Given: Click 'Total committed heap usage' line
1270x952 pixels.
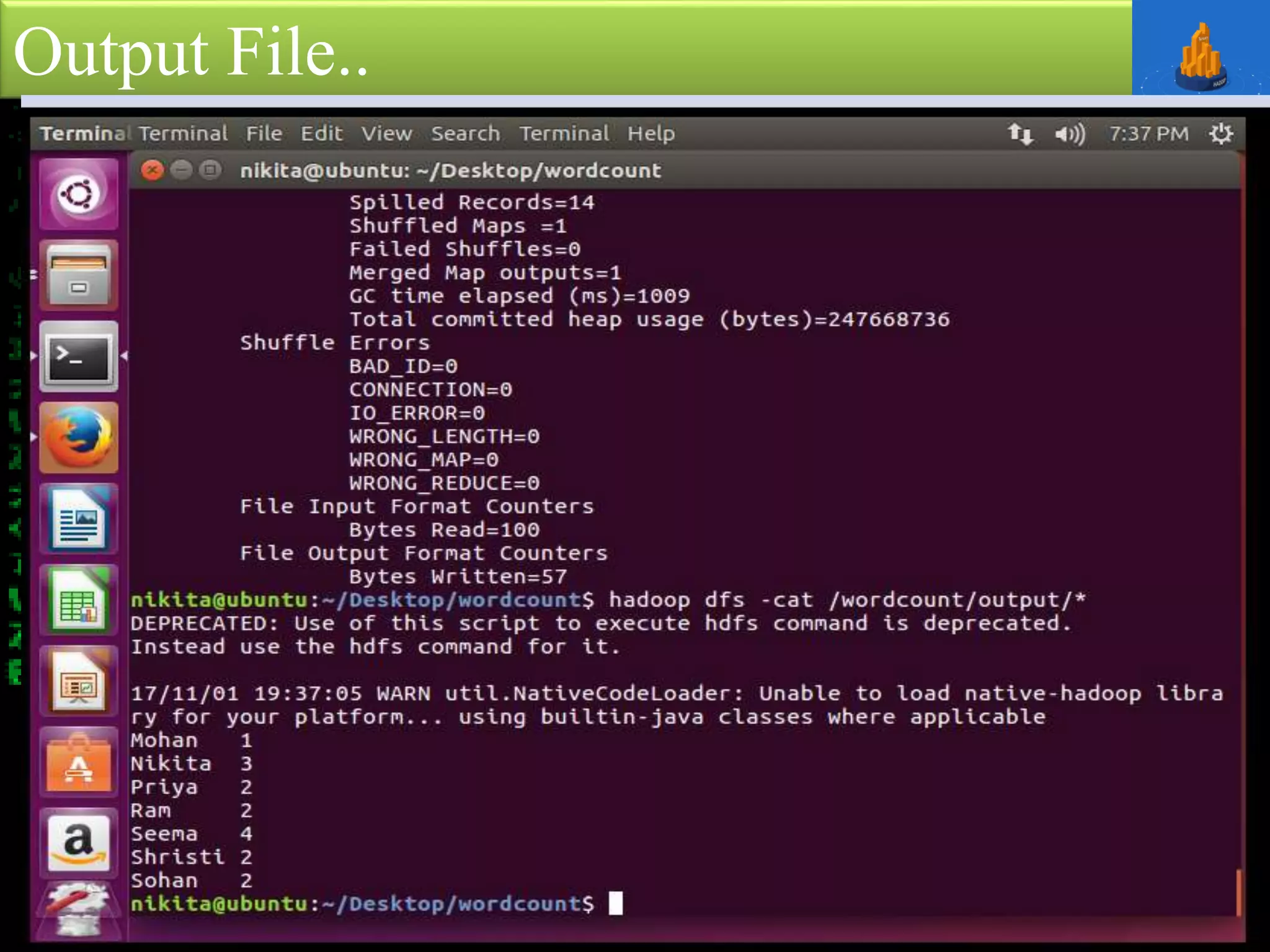Looking at the screenshot, I should pyautogui.click(x=649, y=320).
